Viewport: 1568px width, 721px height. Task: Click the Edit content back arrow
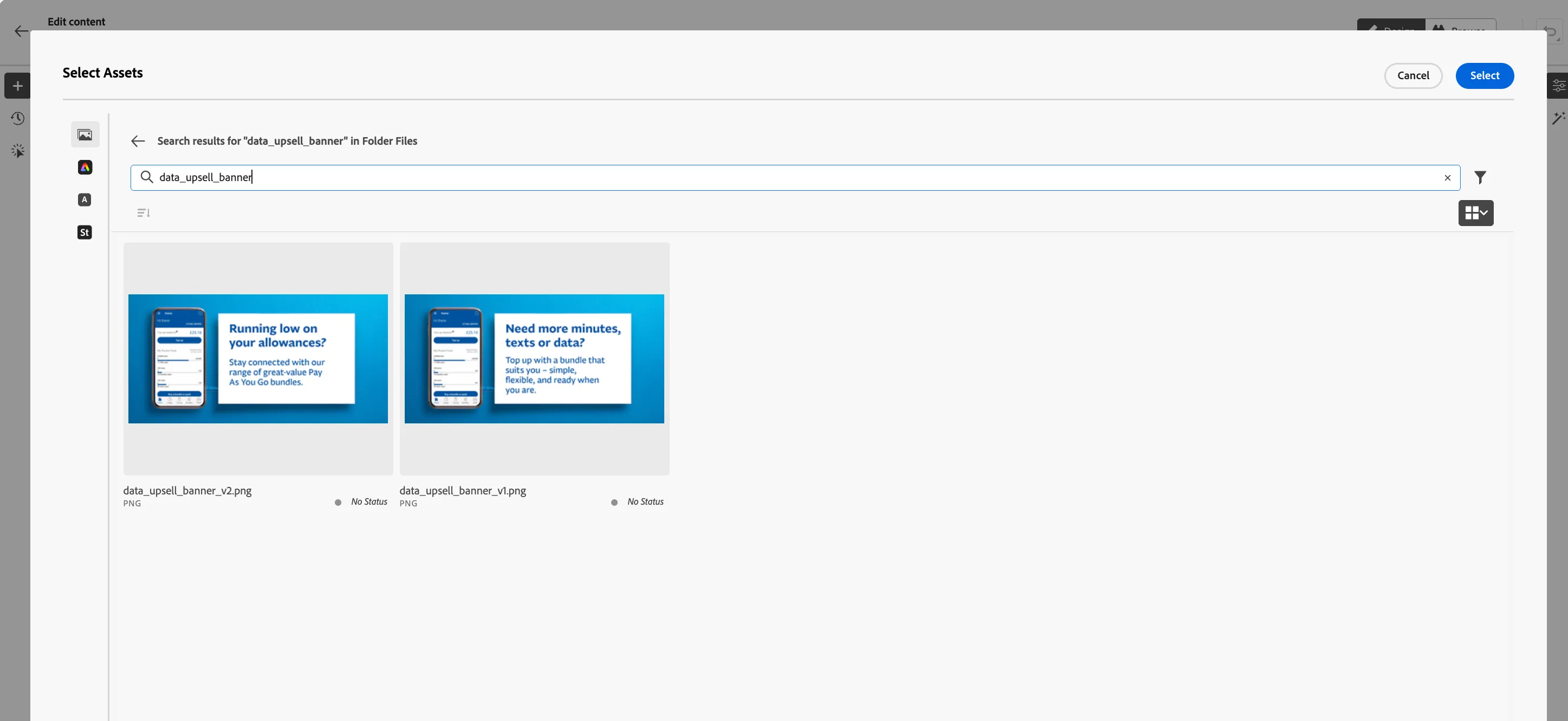click(x=21, y=31)
